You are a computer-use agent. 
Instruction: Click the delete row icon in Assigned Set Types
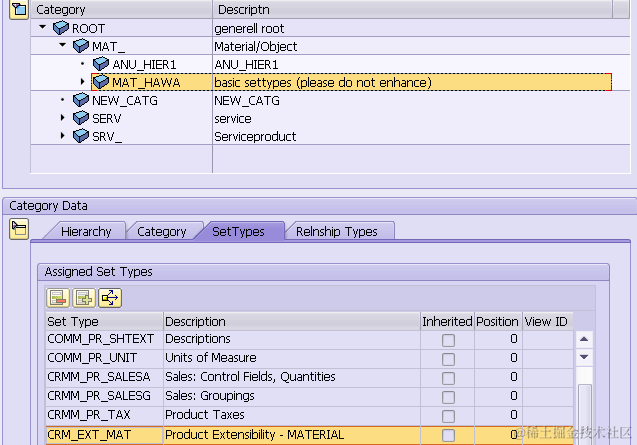58,298
